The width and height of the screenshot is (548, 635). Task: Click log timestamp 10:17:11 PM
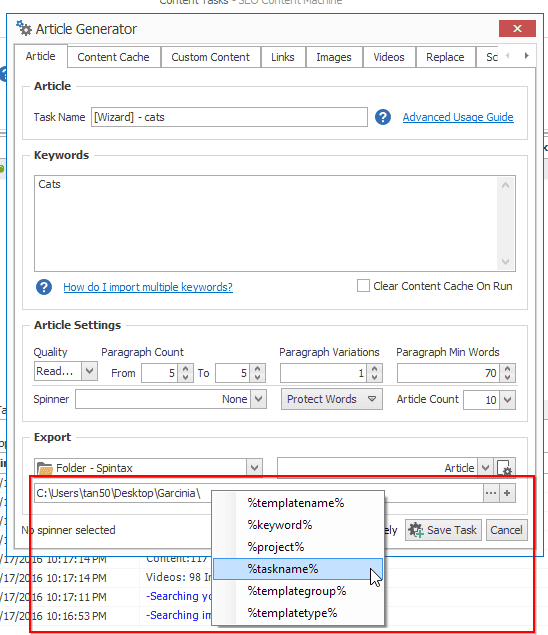pyautogui.click(x=77, y=597)
